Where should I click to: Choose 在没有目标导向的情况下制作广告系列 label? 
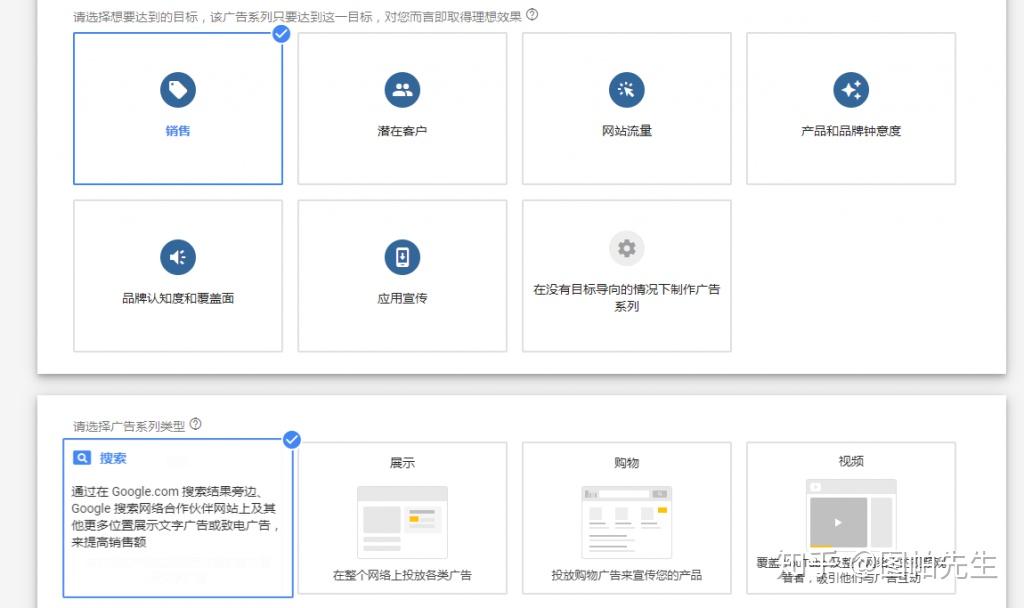tap(626, 298)
